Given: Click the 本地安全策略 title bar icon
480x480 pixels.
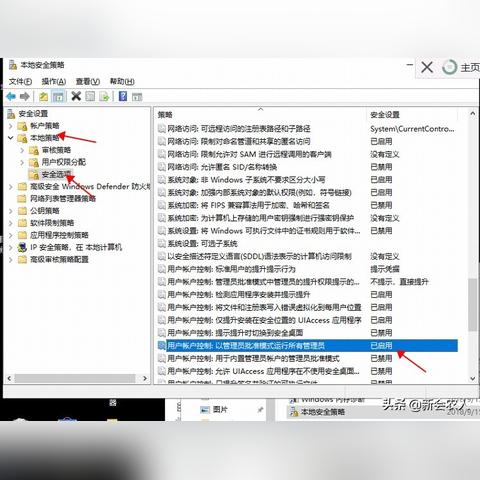Looking at the screenshot, I should (x=13, y=65).
